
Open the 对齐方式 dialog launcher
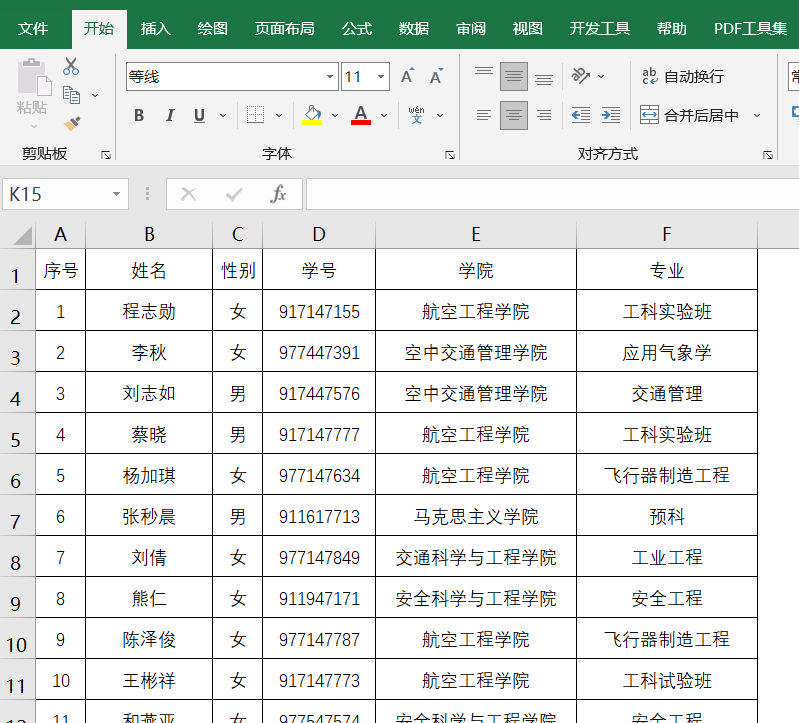pyautogui.click(x=767, y=155)
